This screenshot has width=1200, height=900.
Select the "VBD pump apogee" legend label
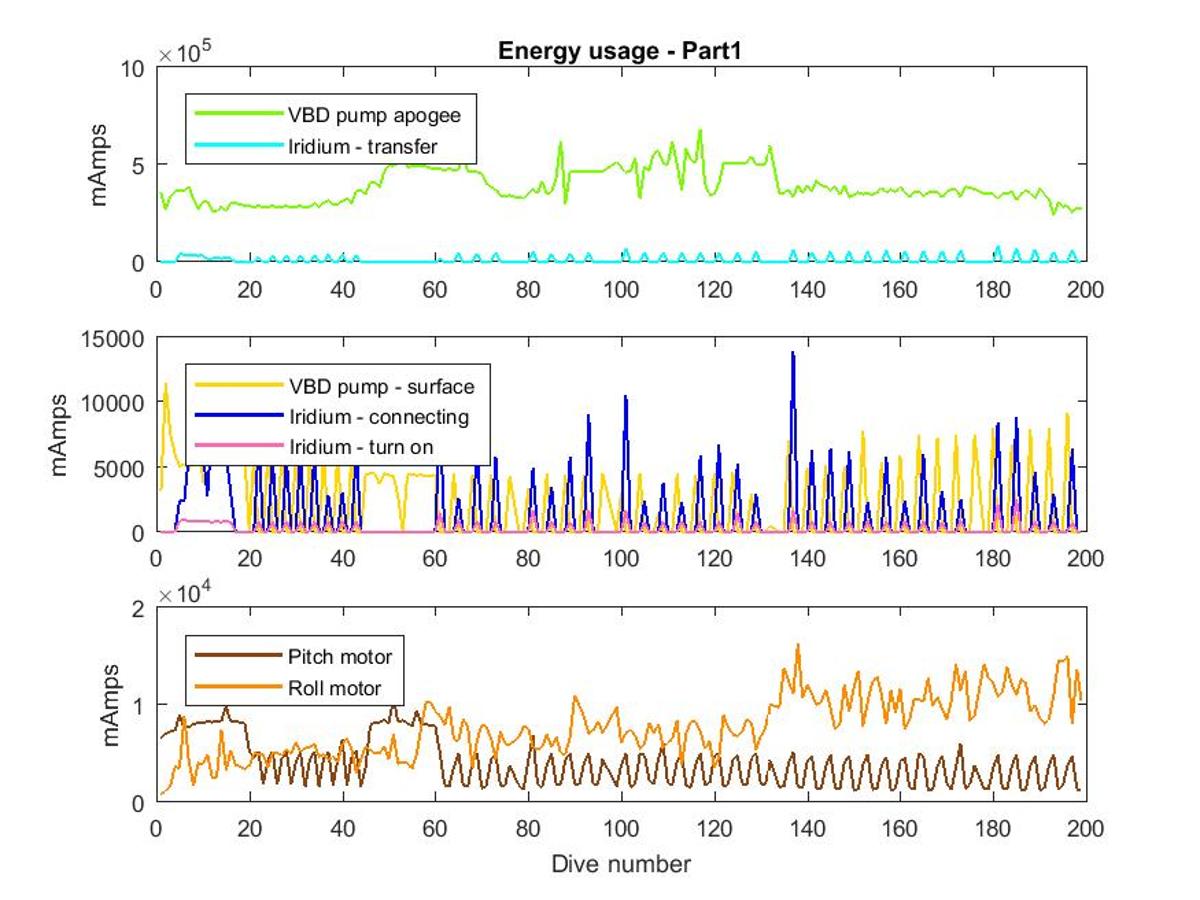(374, 115)
